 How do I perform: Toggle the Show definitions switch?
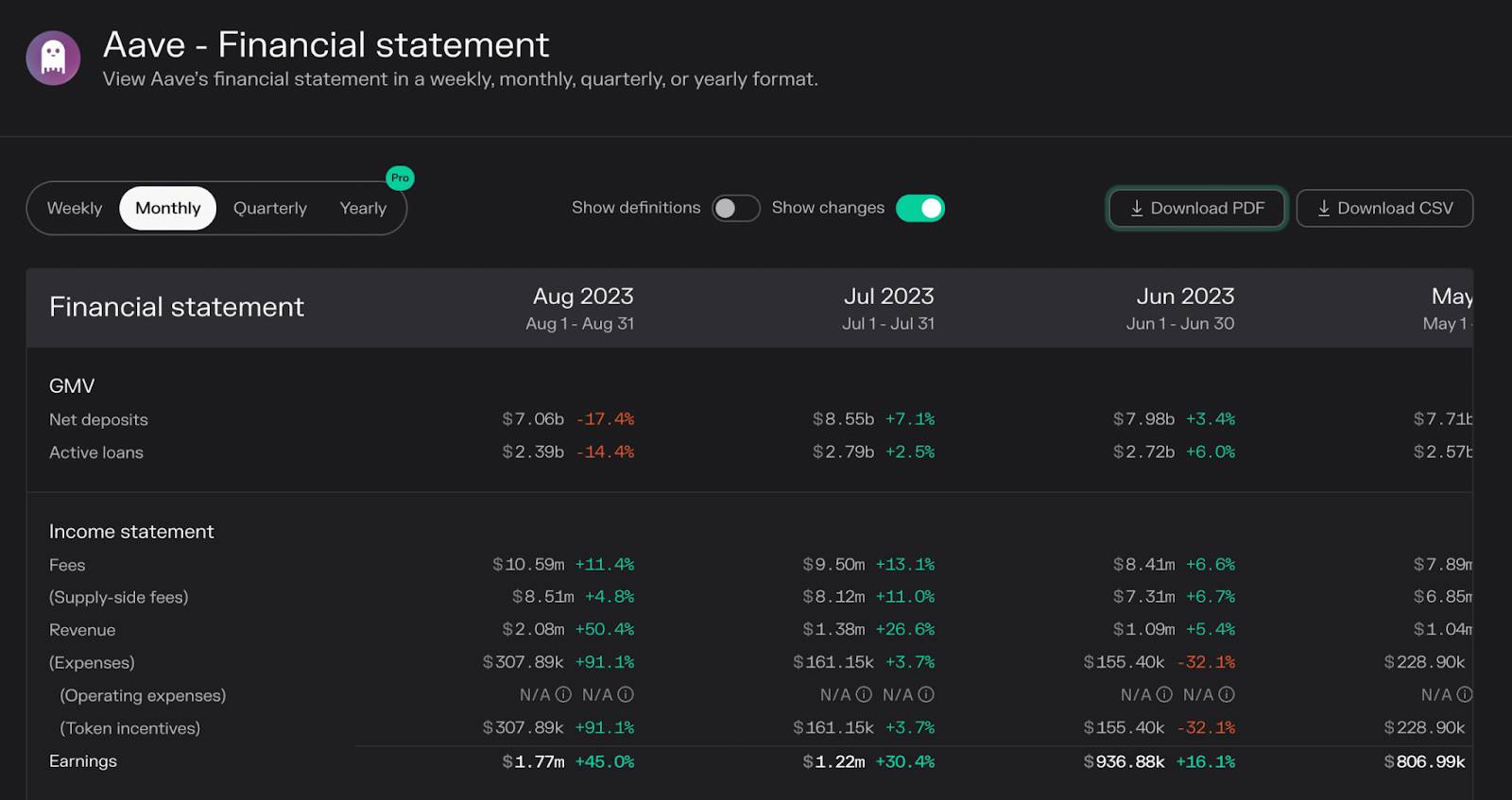point(735,208)
